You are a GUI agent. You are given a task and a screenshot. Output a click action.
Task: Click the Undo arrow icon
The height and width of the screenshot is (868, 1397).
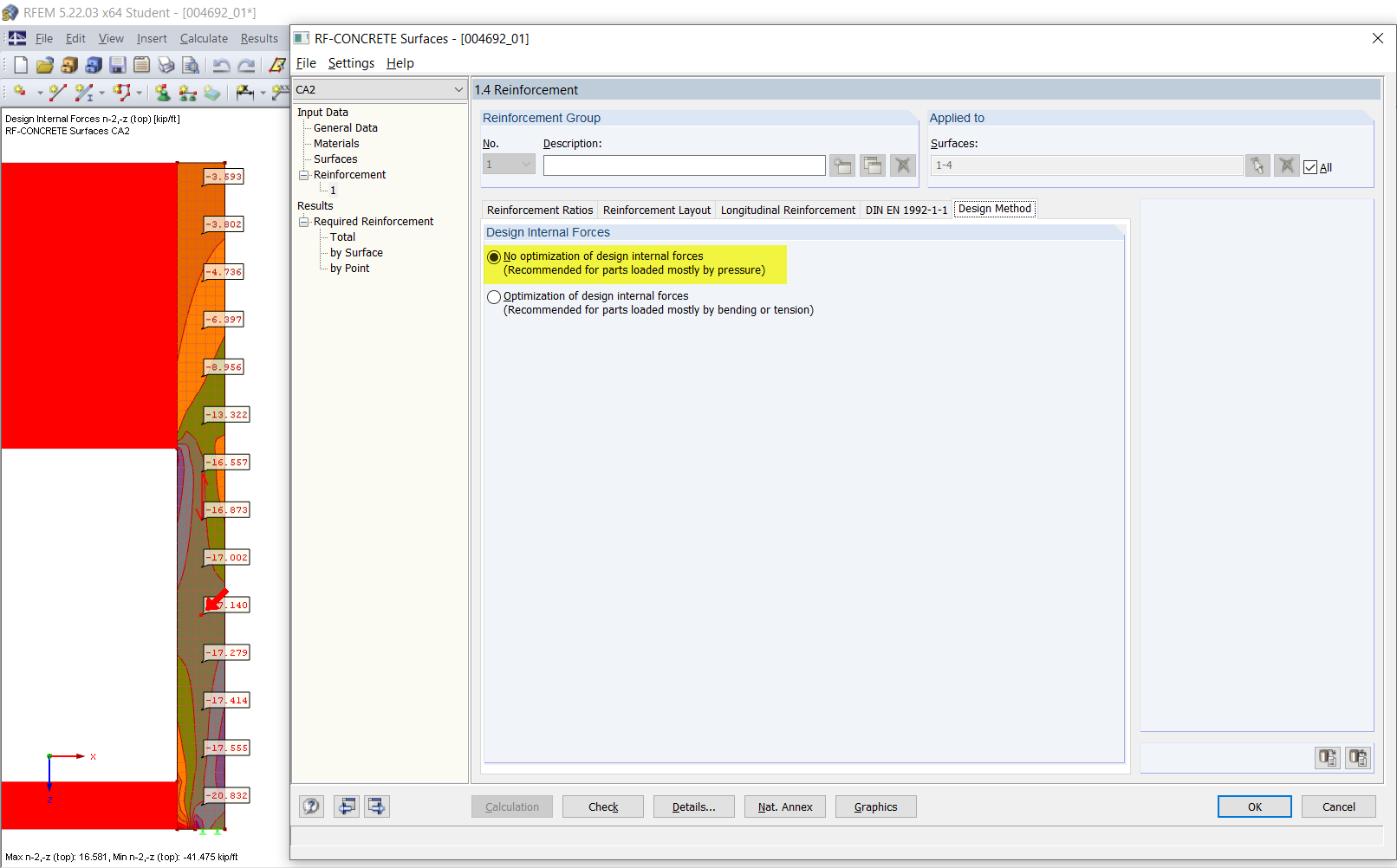(222, 65)
